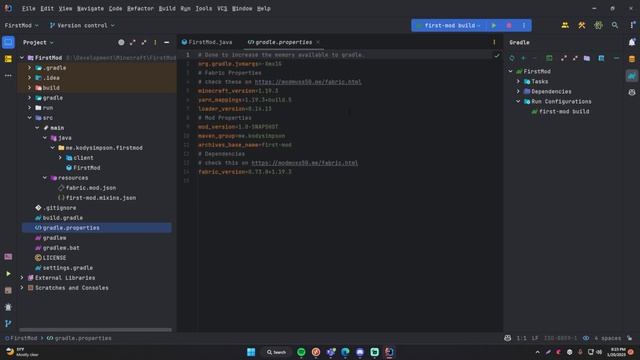Open Run tool window in left sidebar
This screenshot has height=360, width=640.
pyautogui.click(x=8, y=273)
